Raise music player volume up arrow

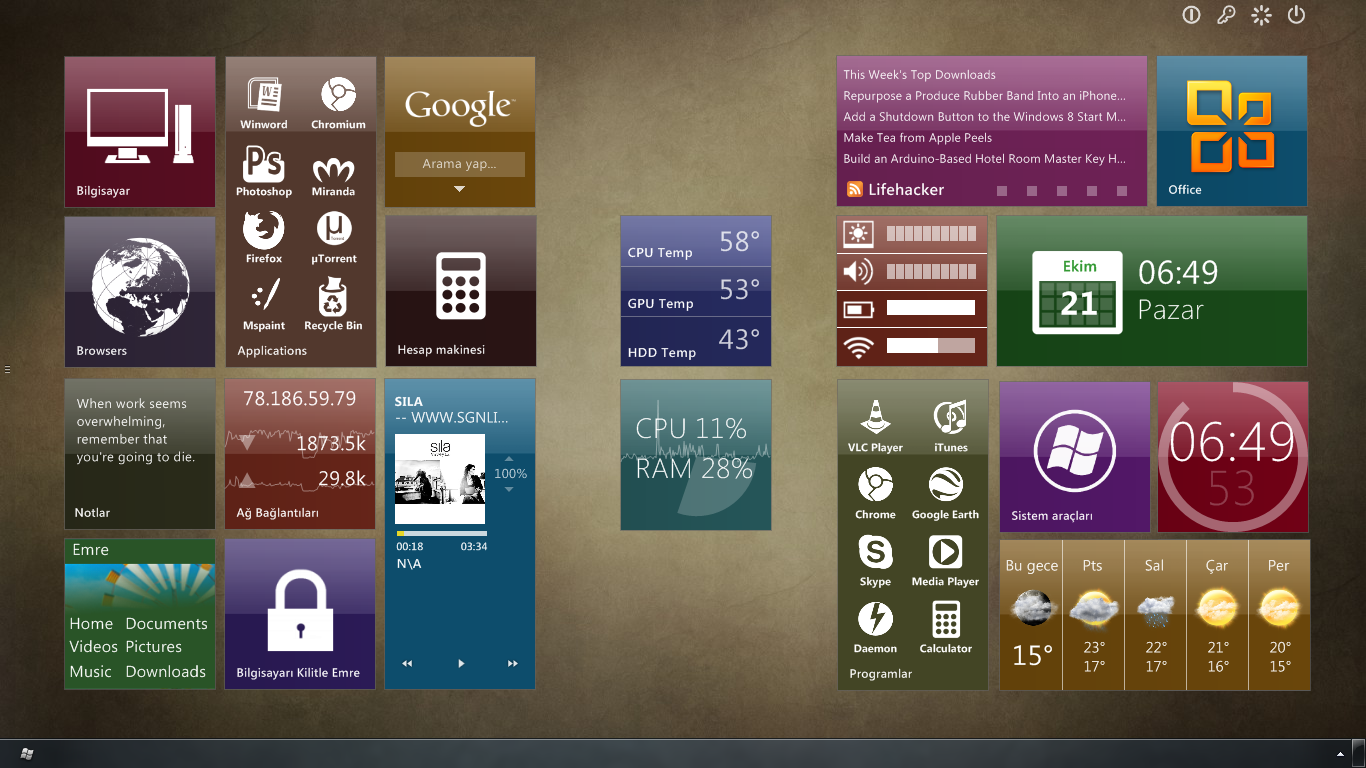pos(509,461)
